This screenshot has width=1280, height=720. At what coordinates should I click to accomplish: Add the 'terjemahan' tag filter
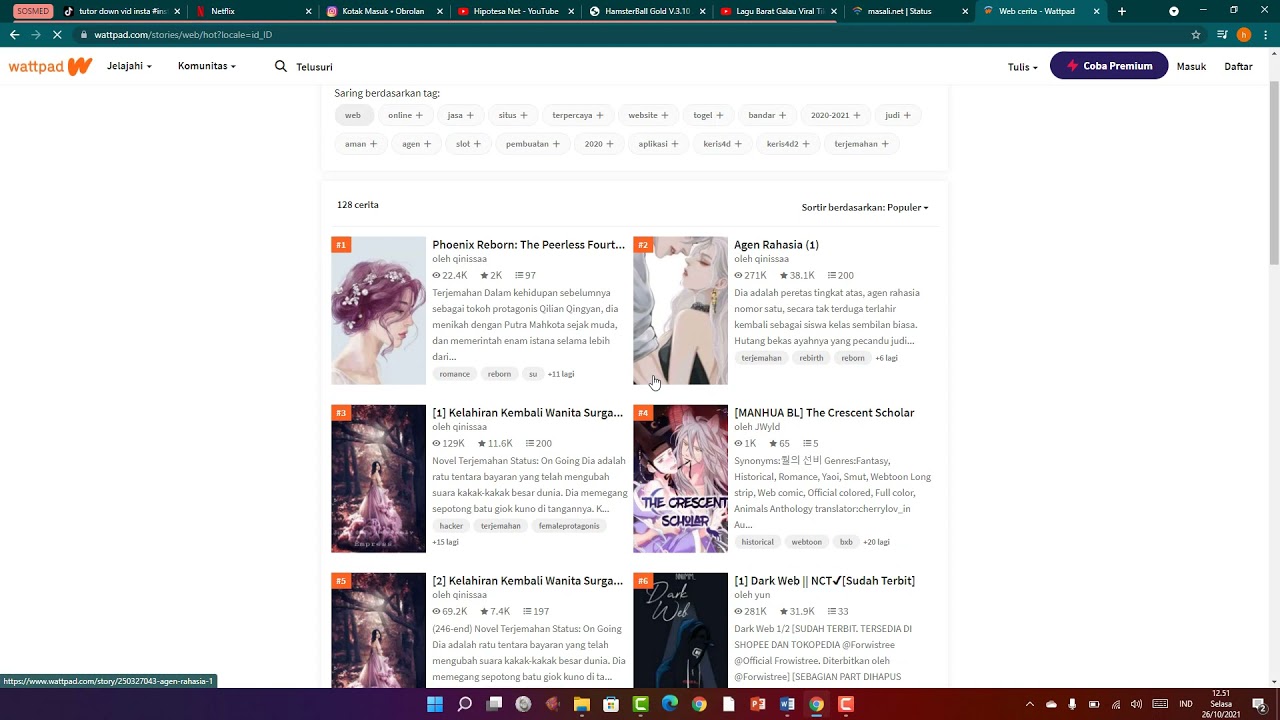(861, 144)
